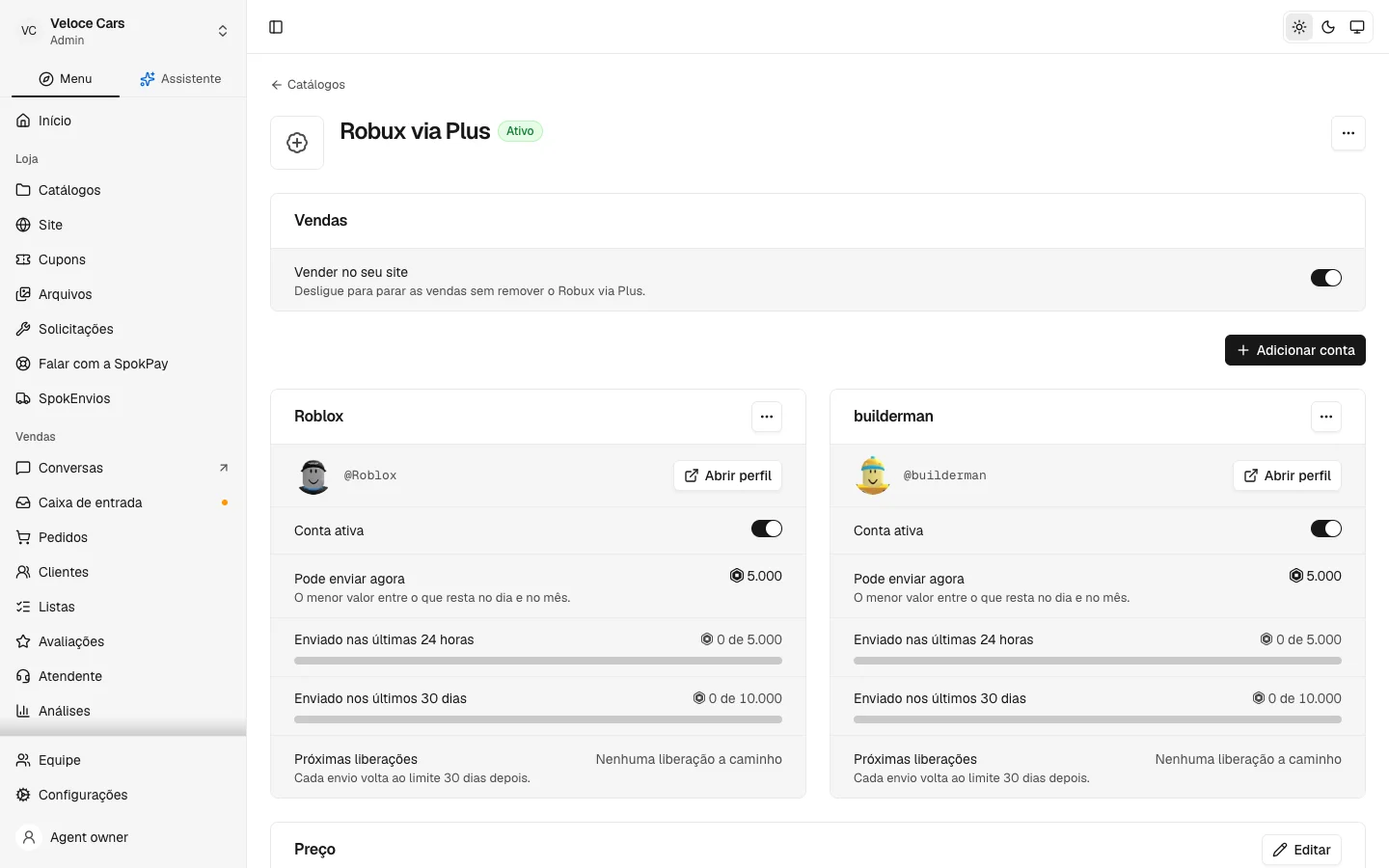The image size is (1389, 868).
Task: Open Caixa de entrada
Action: (x=123, y=502)
